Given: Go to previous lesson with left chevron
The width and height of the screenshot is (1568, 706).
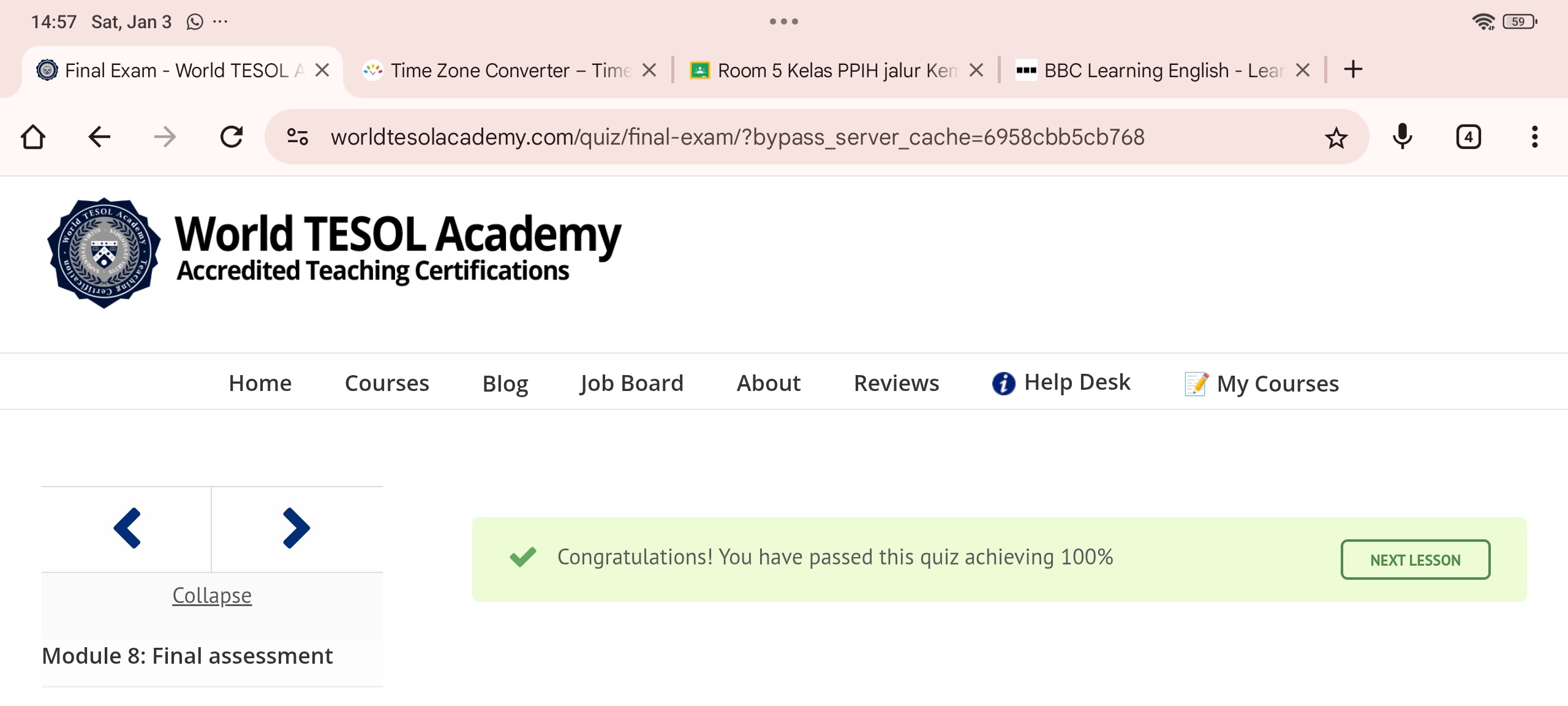Looking at the screenshot, I should (127, 528).
